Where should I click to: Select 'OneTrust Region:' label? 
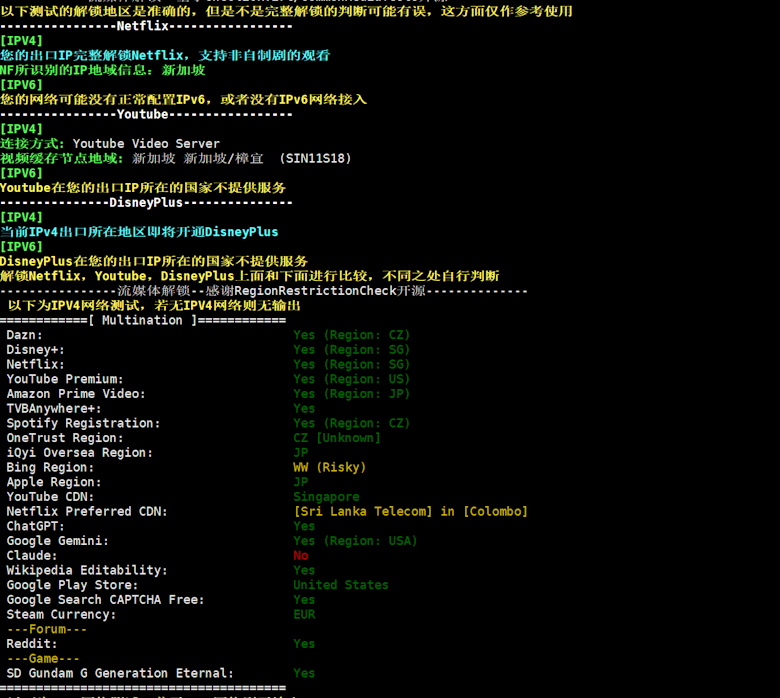click(65, 438)
